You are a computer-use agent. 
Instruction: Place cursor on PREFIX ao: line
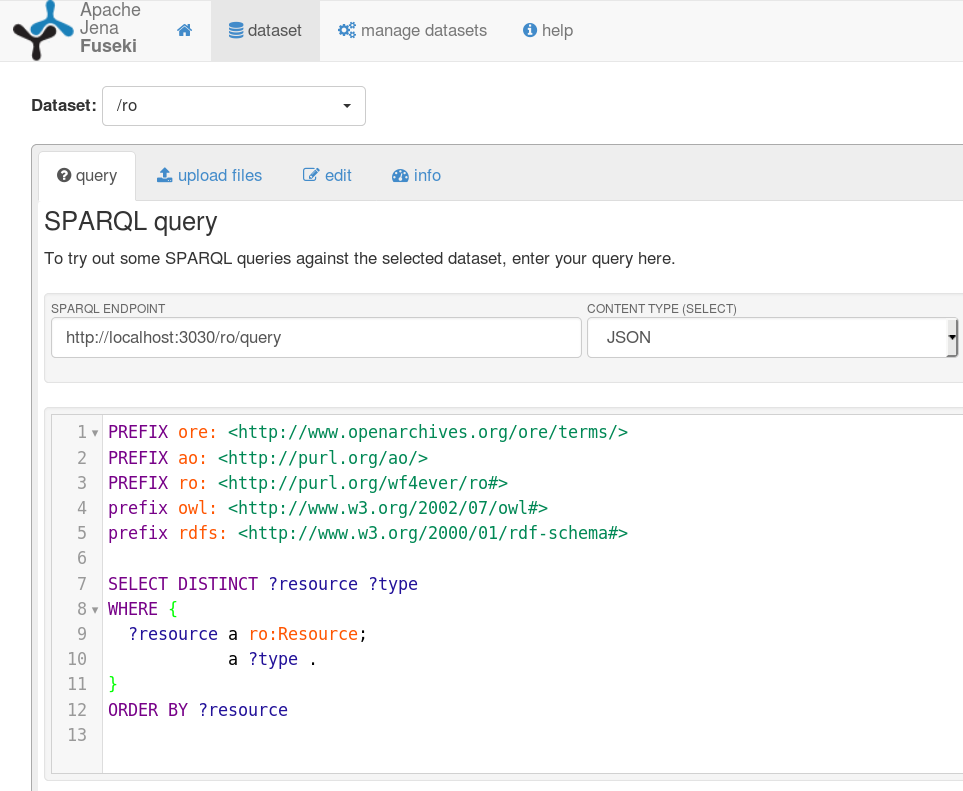(x=268, y=458)
